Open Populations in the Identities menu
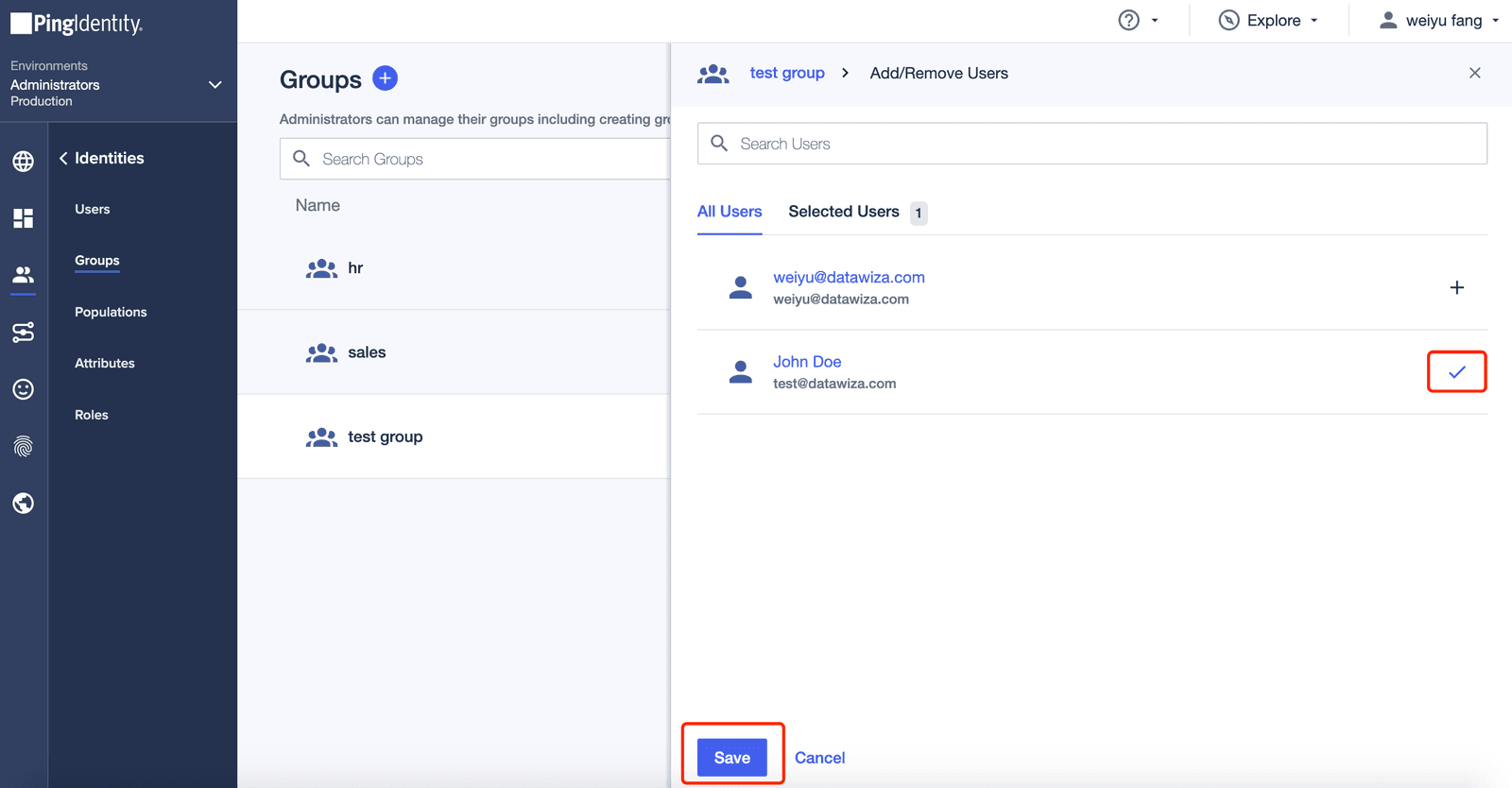 click(x=111, y=312)
